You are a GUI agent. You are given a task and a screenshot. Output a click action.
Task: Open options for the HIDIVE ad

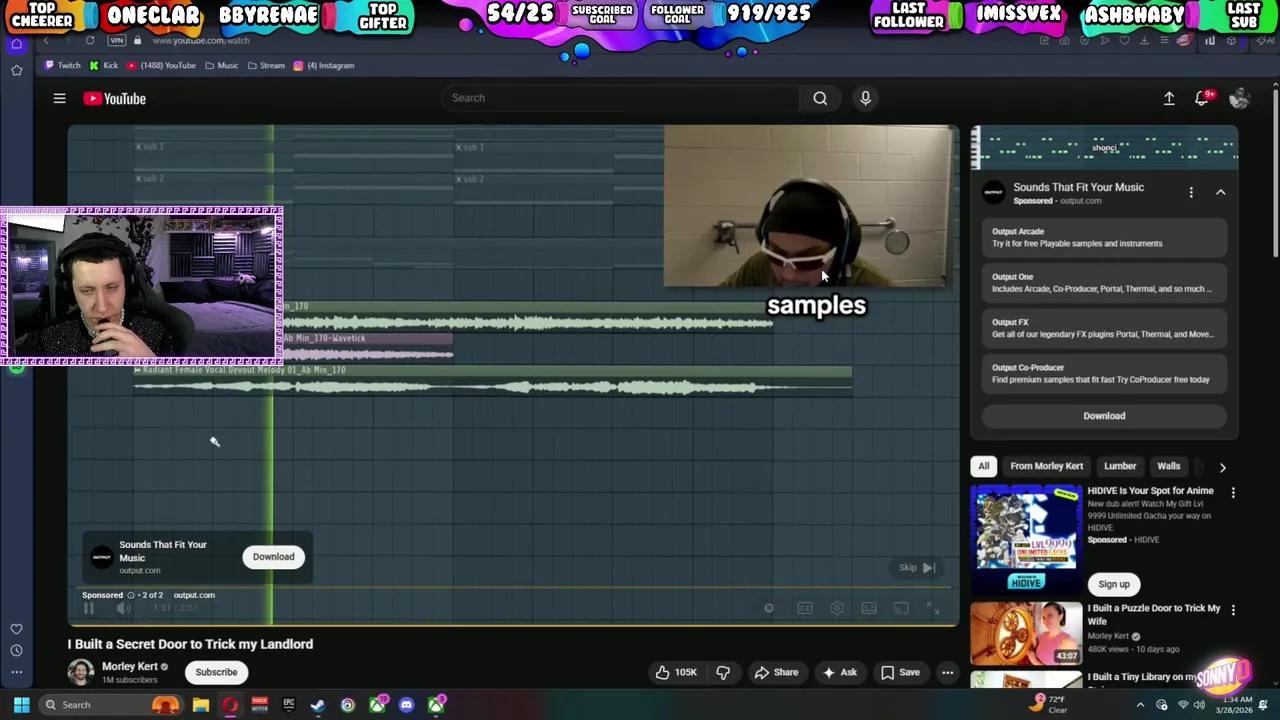click(1233, 492)
